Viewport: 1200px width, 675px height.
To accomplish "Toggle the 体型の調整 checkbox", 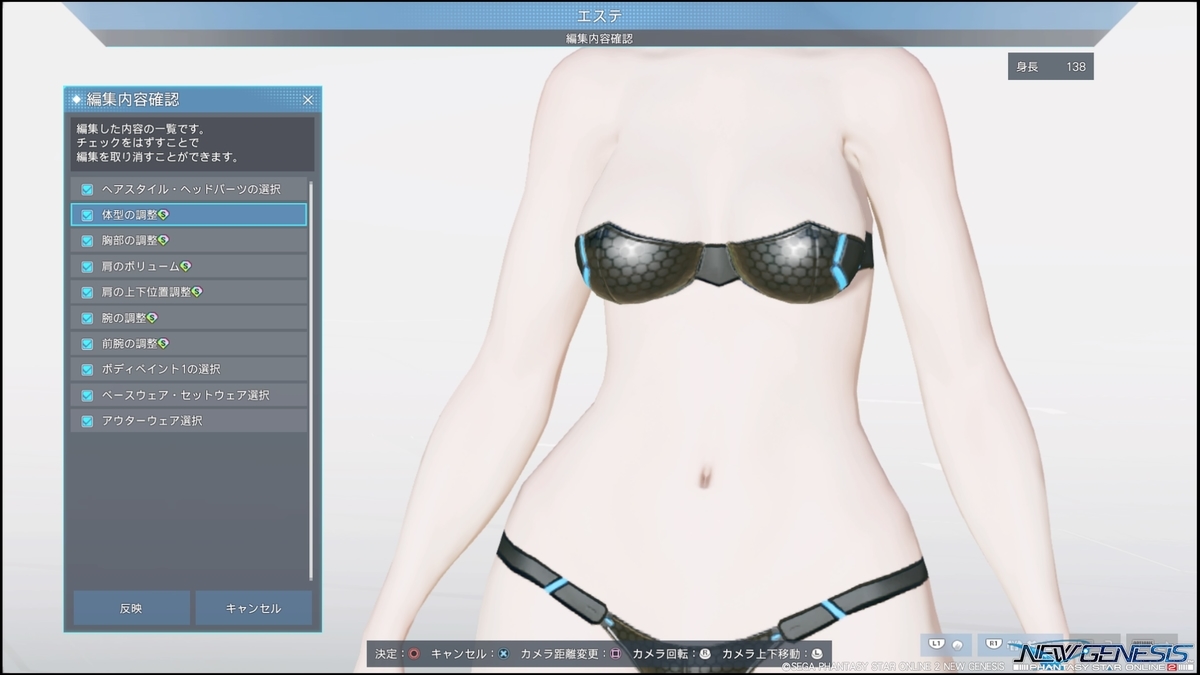I will pyautogui.click(x=88, y=214).
